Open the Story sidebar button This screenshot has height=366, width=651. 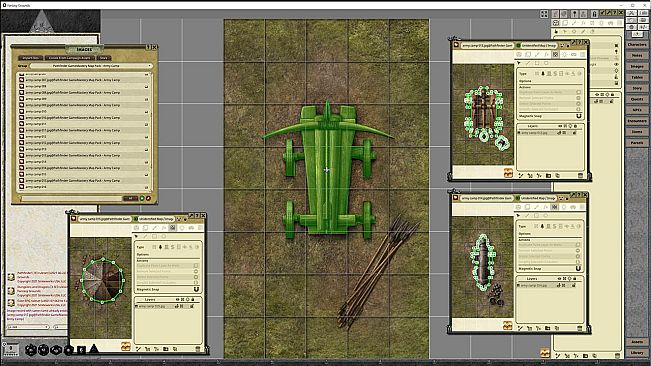click(637, 88)
